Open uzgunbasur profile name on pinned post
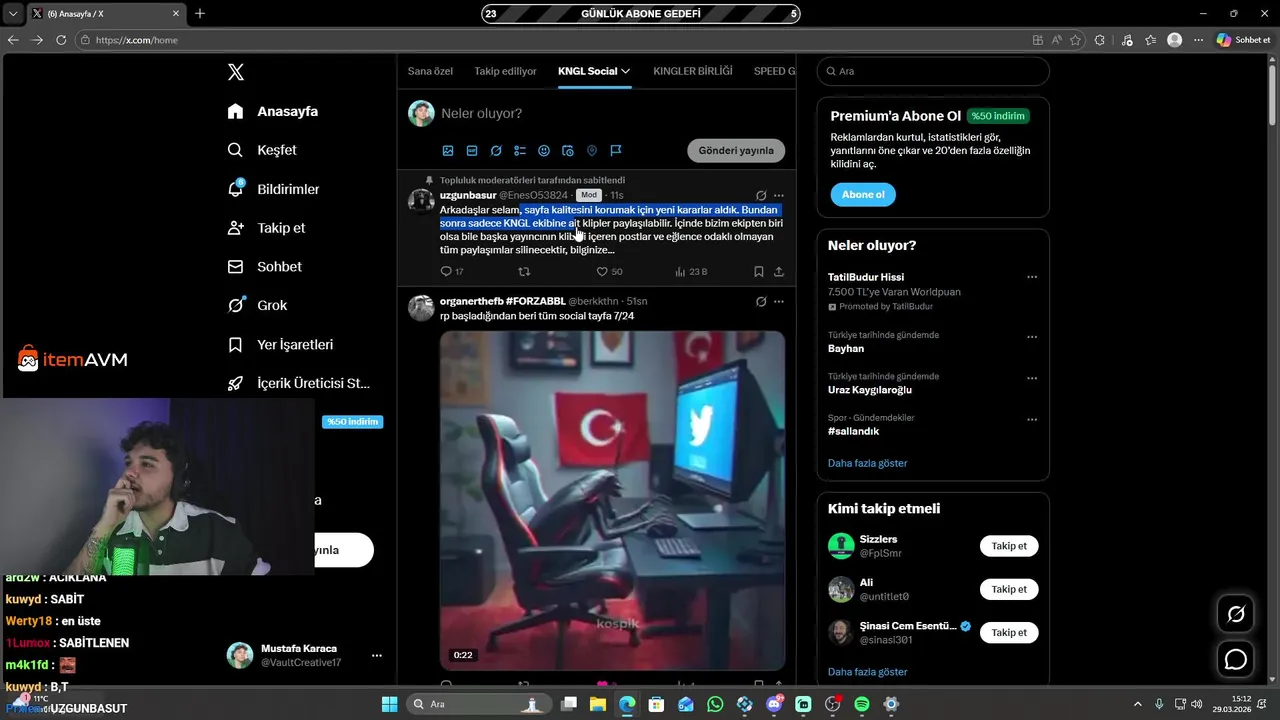The width and height of the screenshot is (1280, 720). click(x=468, y=195)
